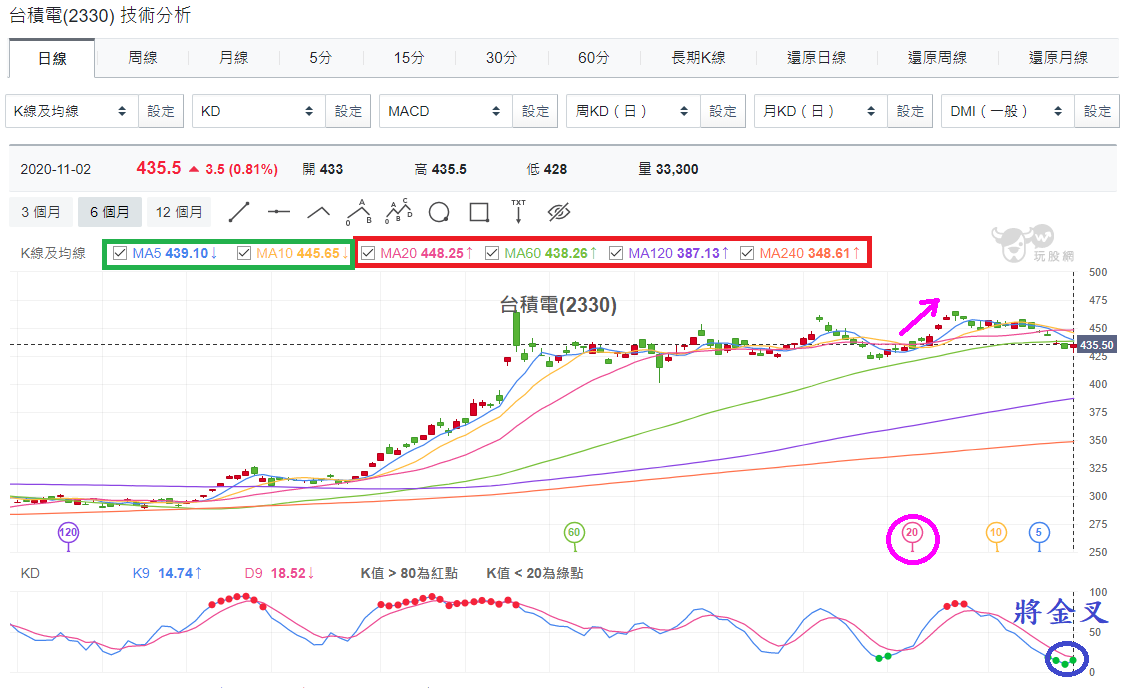Screen dimensions: 1125x688
Task: Click 設定 button beside KD dropdown
Action: 348,111
